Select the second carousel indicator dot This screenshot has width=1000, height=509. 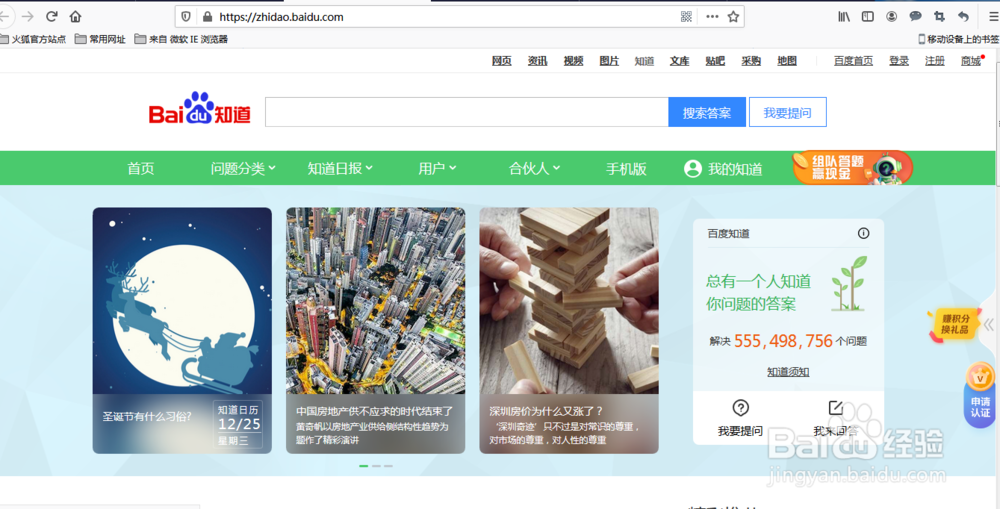[376, 466]
